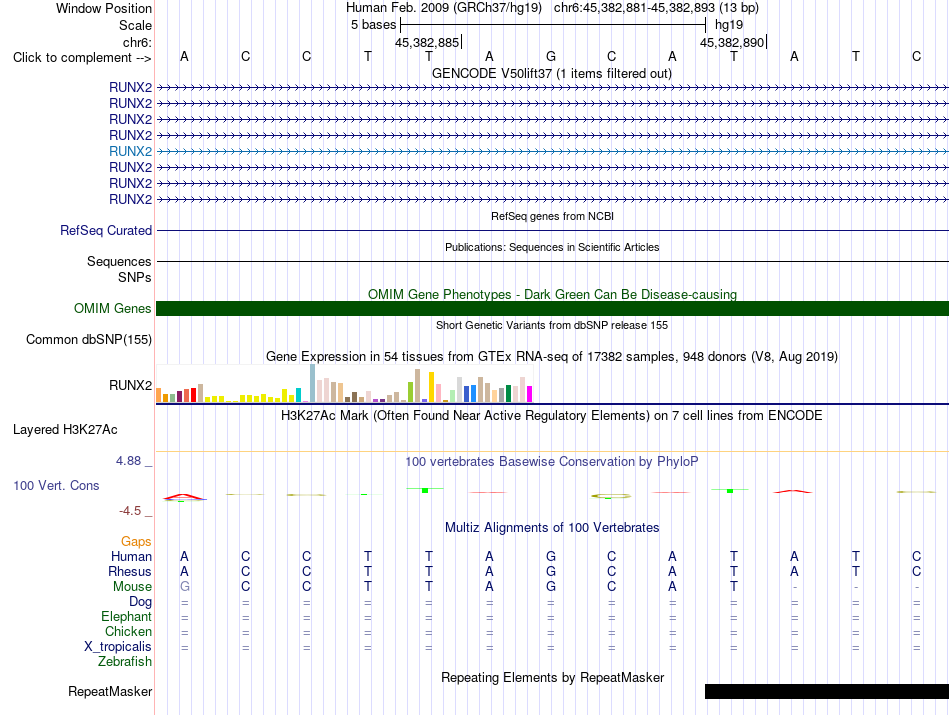Click the 'Click to complement -->' label

point(82,58)
